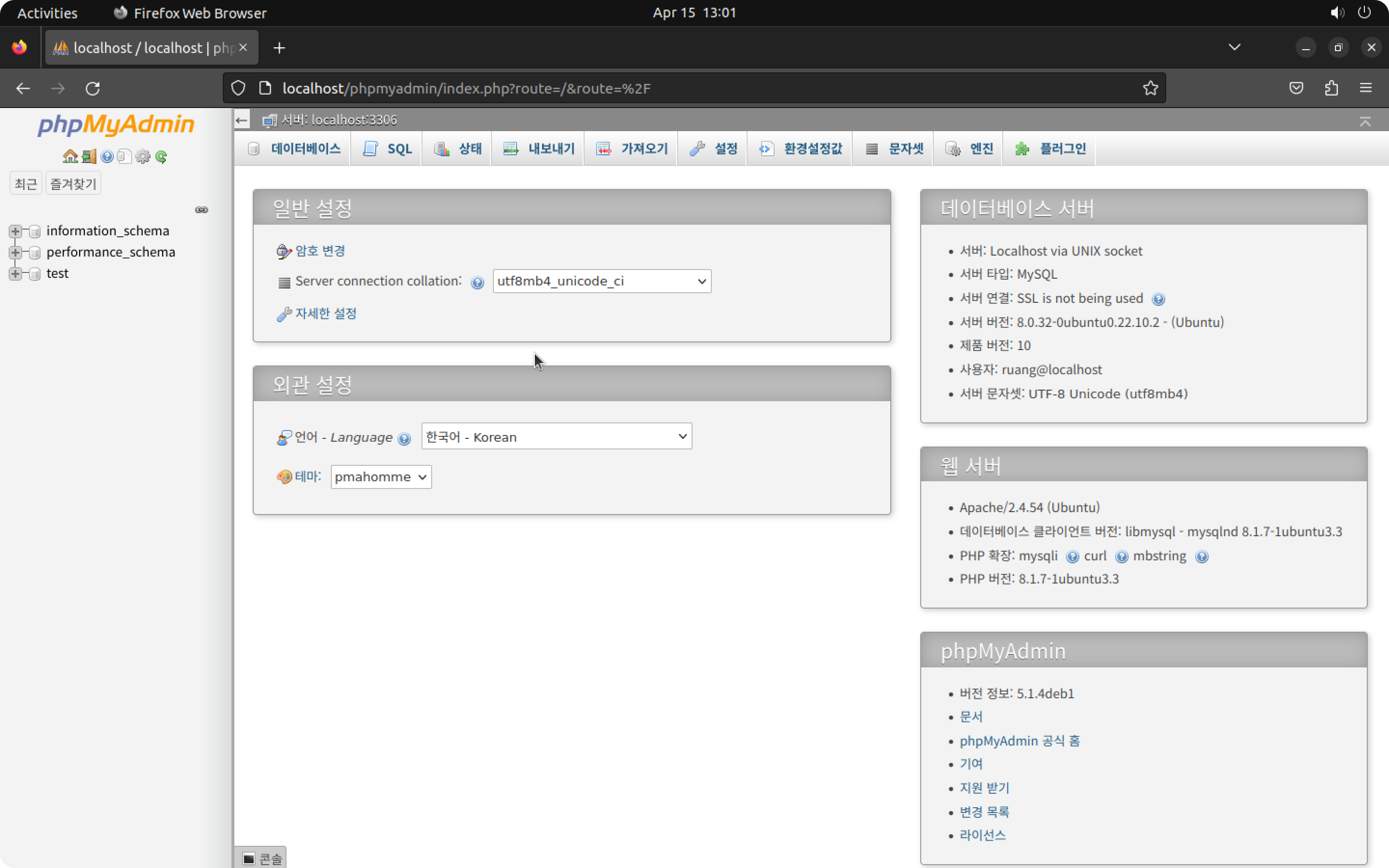Open the 변경 목록 changelog link

(984, 812)
